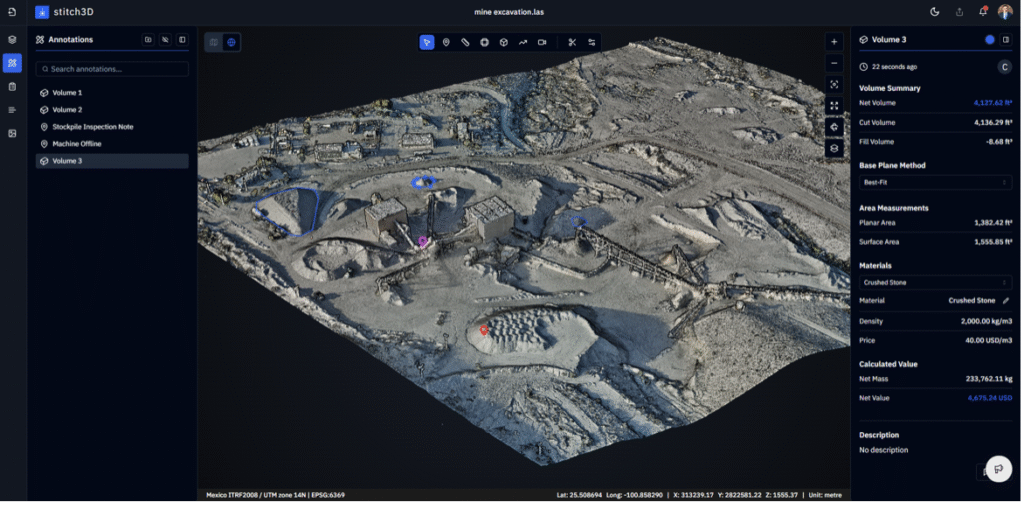
Task: Click the '22 seconds ago' timestamp
Action: tap(893, 67)
